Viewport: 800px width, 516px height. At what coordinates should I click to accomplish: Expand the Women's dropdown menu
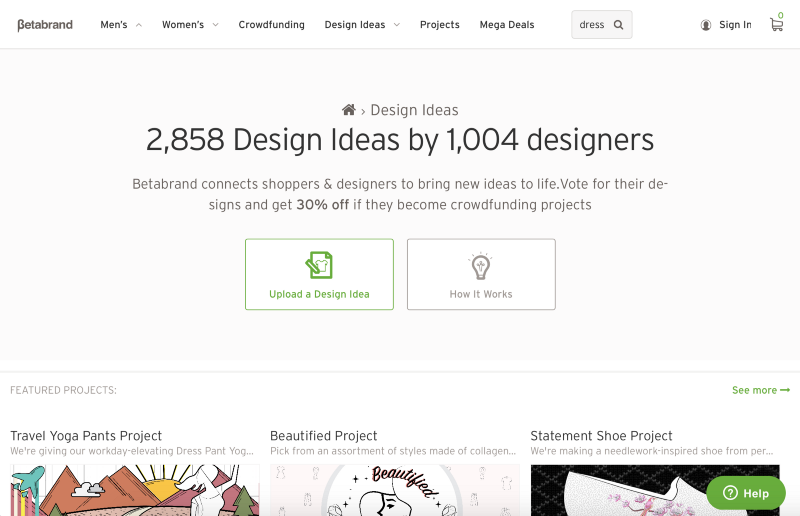tap(190, 25)
